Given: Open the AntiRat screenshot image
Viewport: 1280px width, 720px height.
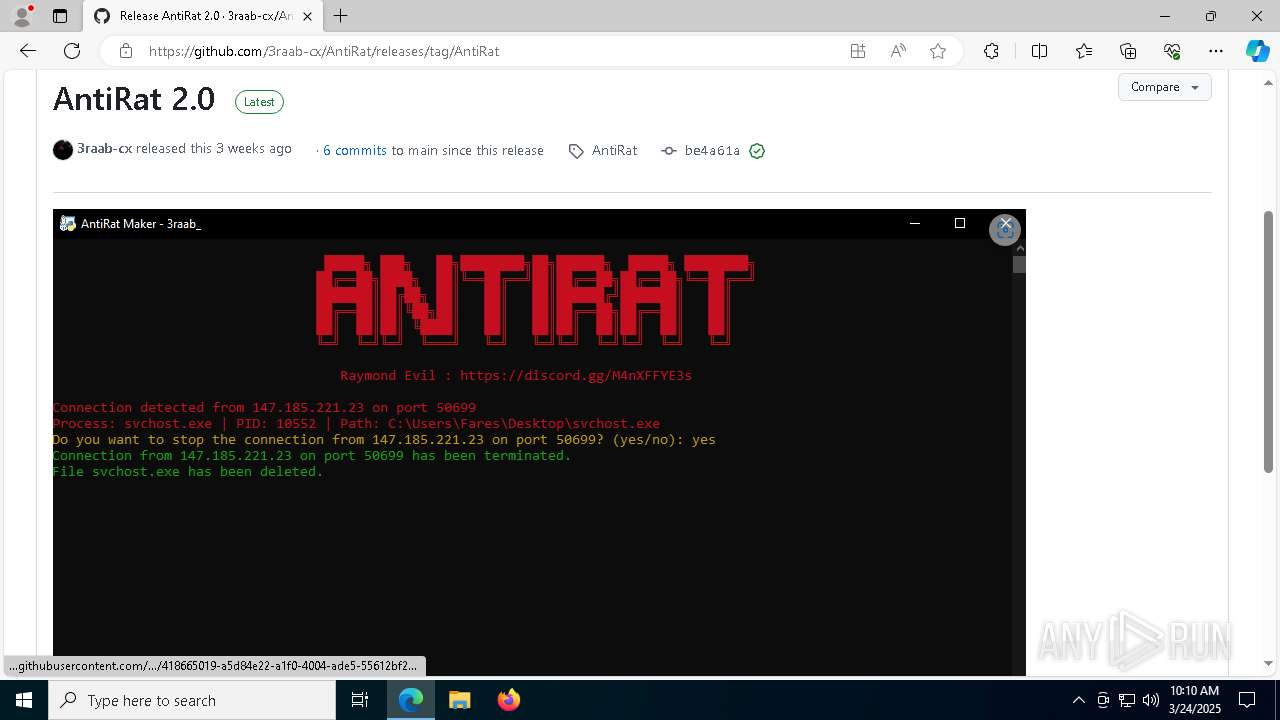Looking at the screenshot, I should tap(539, 442).
